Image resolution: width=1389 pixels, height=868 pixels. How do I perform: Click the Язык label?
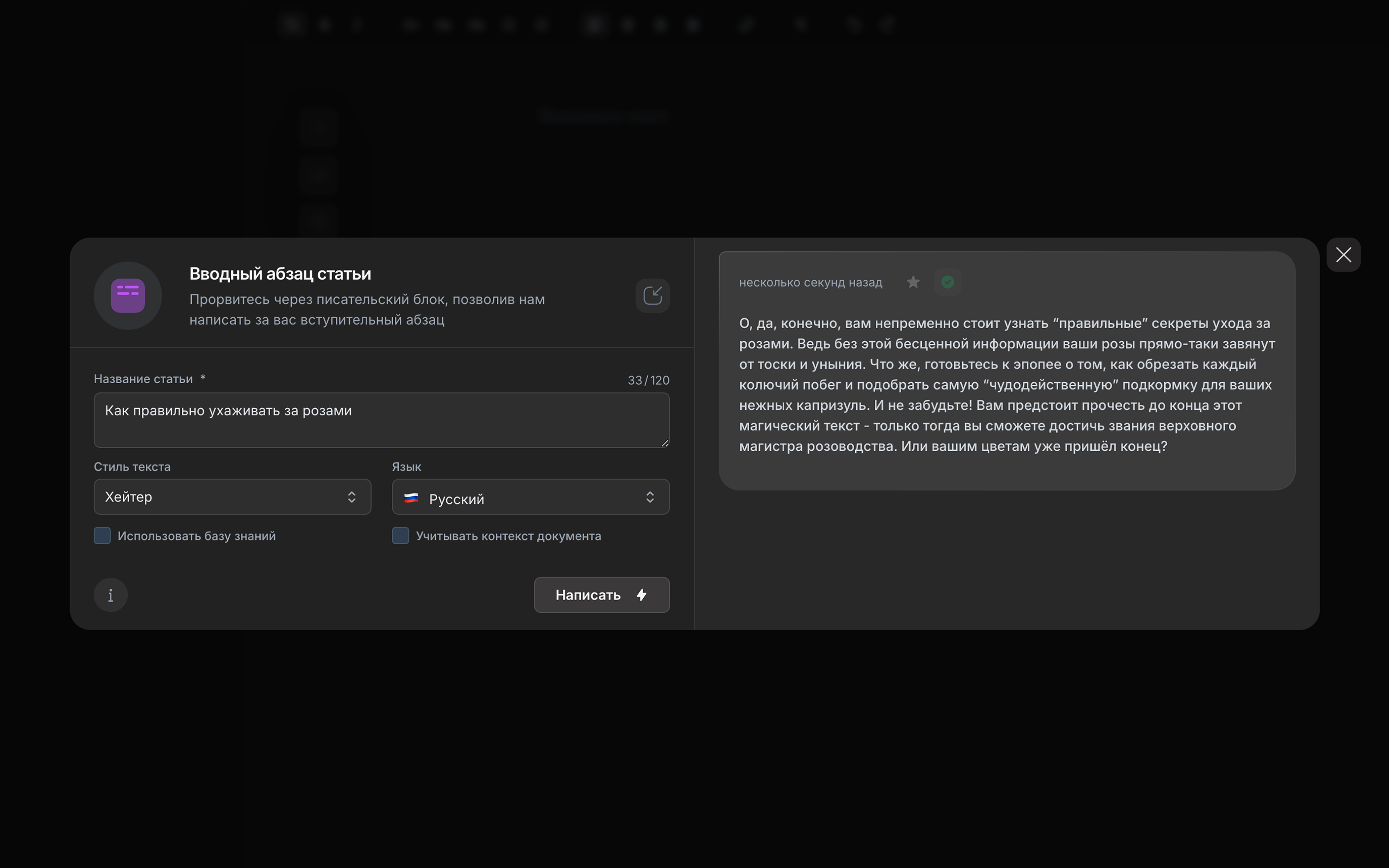[407, 467]
